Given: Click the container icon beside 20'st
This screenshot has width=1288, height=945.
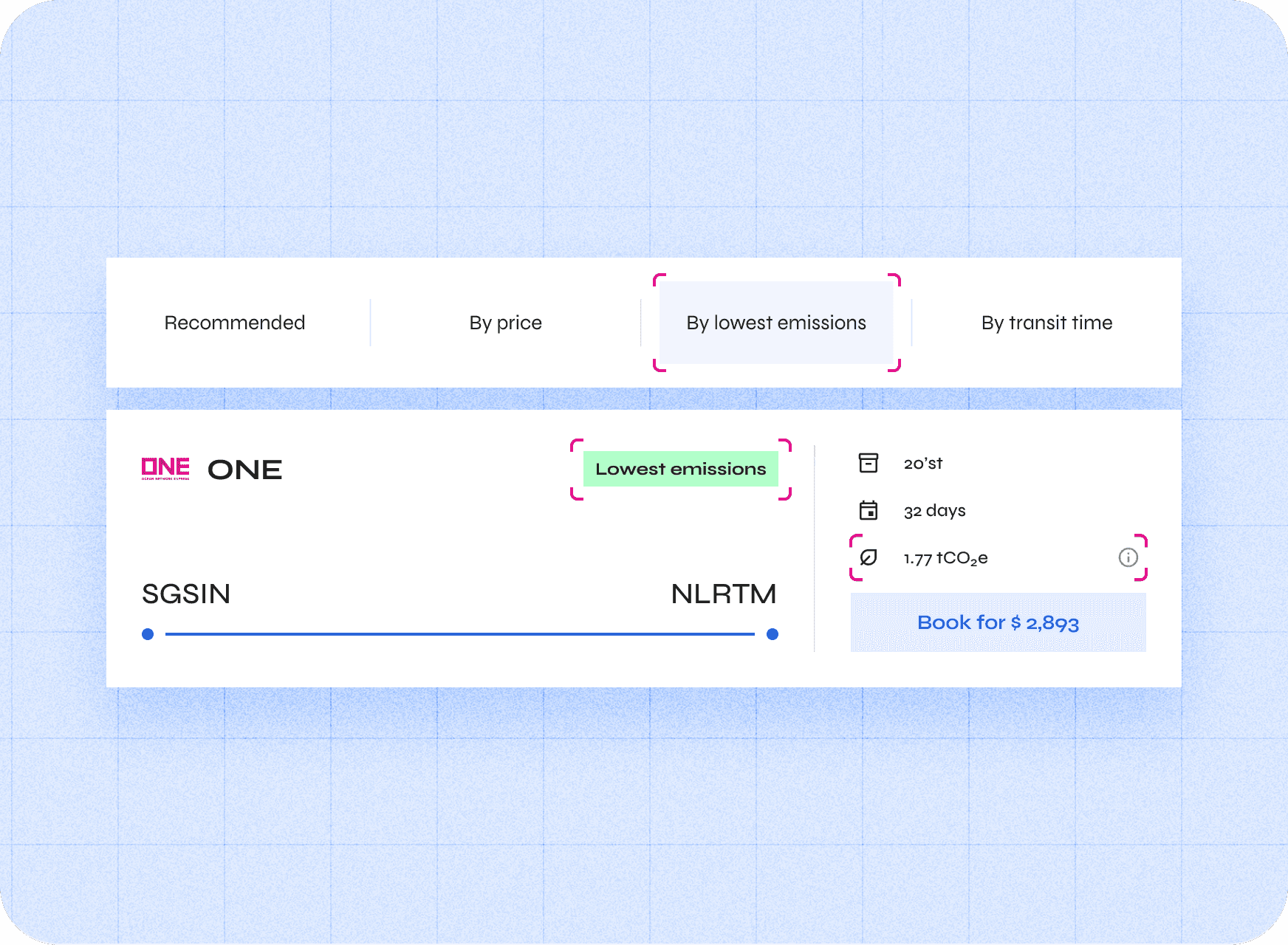Looking at the screenshot, I should [x=869, y=462].
